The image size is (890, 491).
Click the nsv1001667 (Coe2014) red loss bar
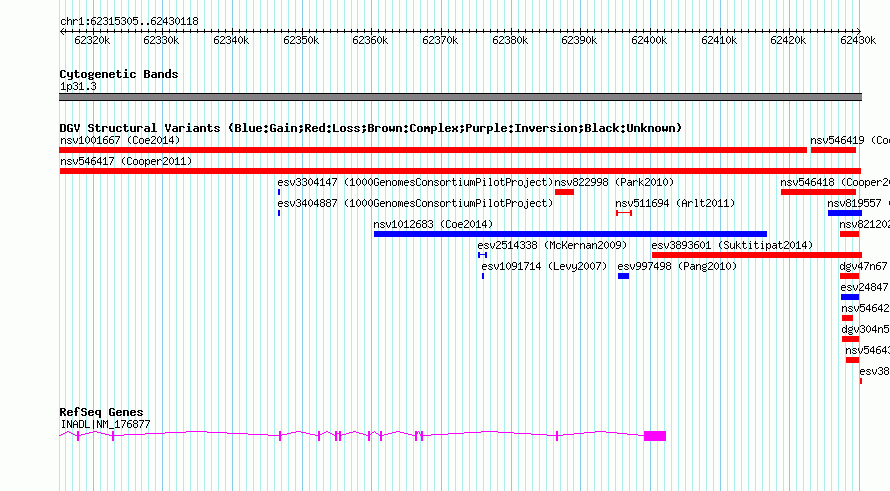(x=433, y=150)
